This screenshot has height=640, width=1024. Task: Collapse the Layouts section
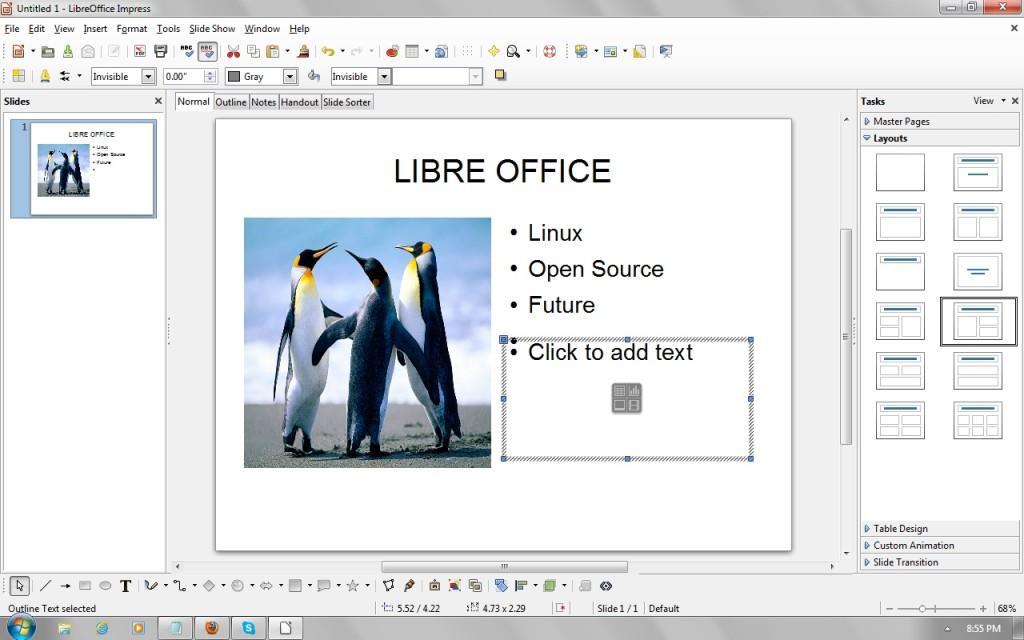coord(940,138)
